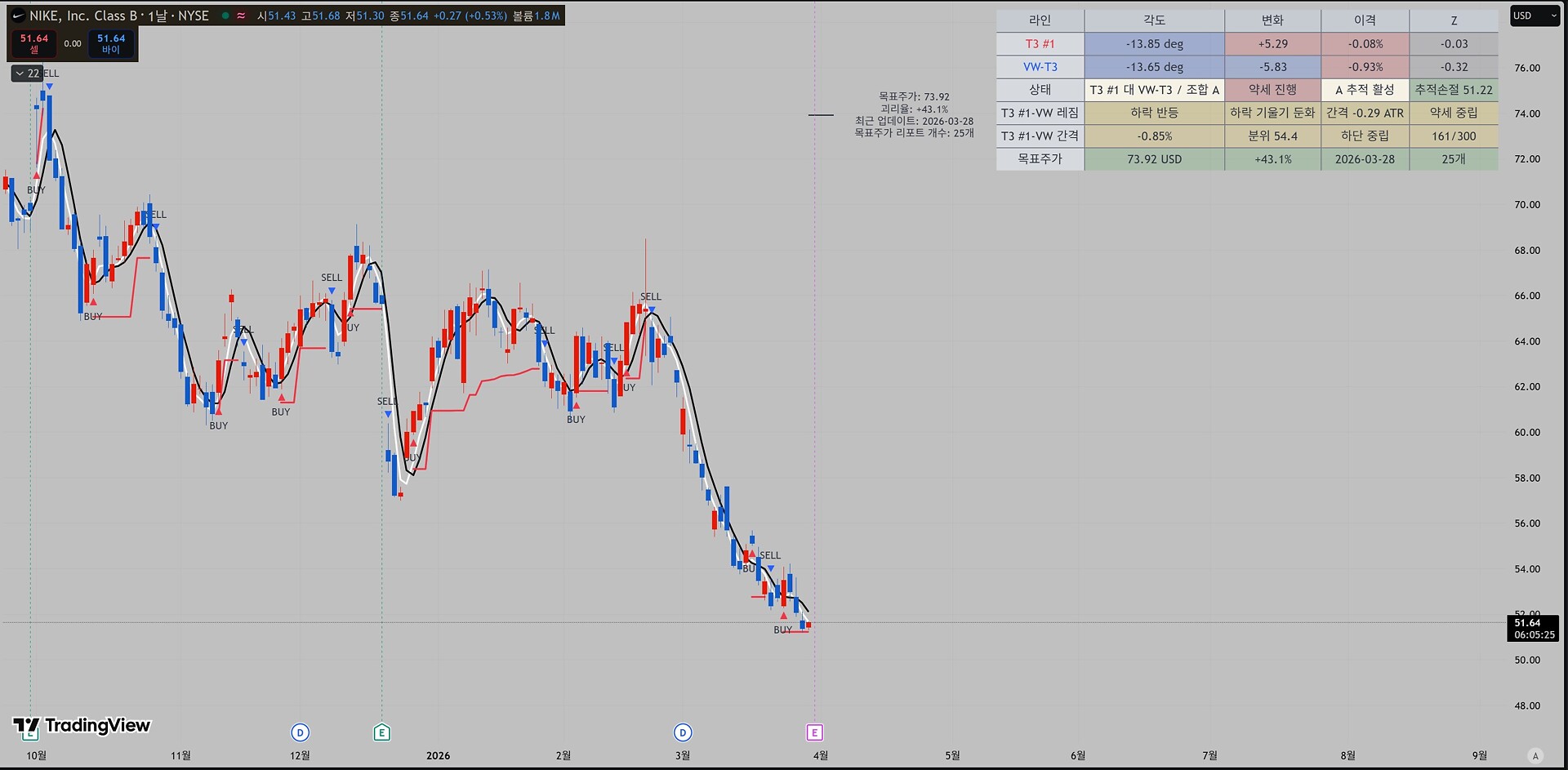Open the purple upcoming earnings E marker
Screen dimensions: 1568x770
tap(814, 732)
